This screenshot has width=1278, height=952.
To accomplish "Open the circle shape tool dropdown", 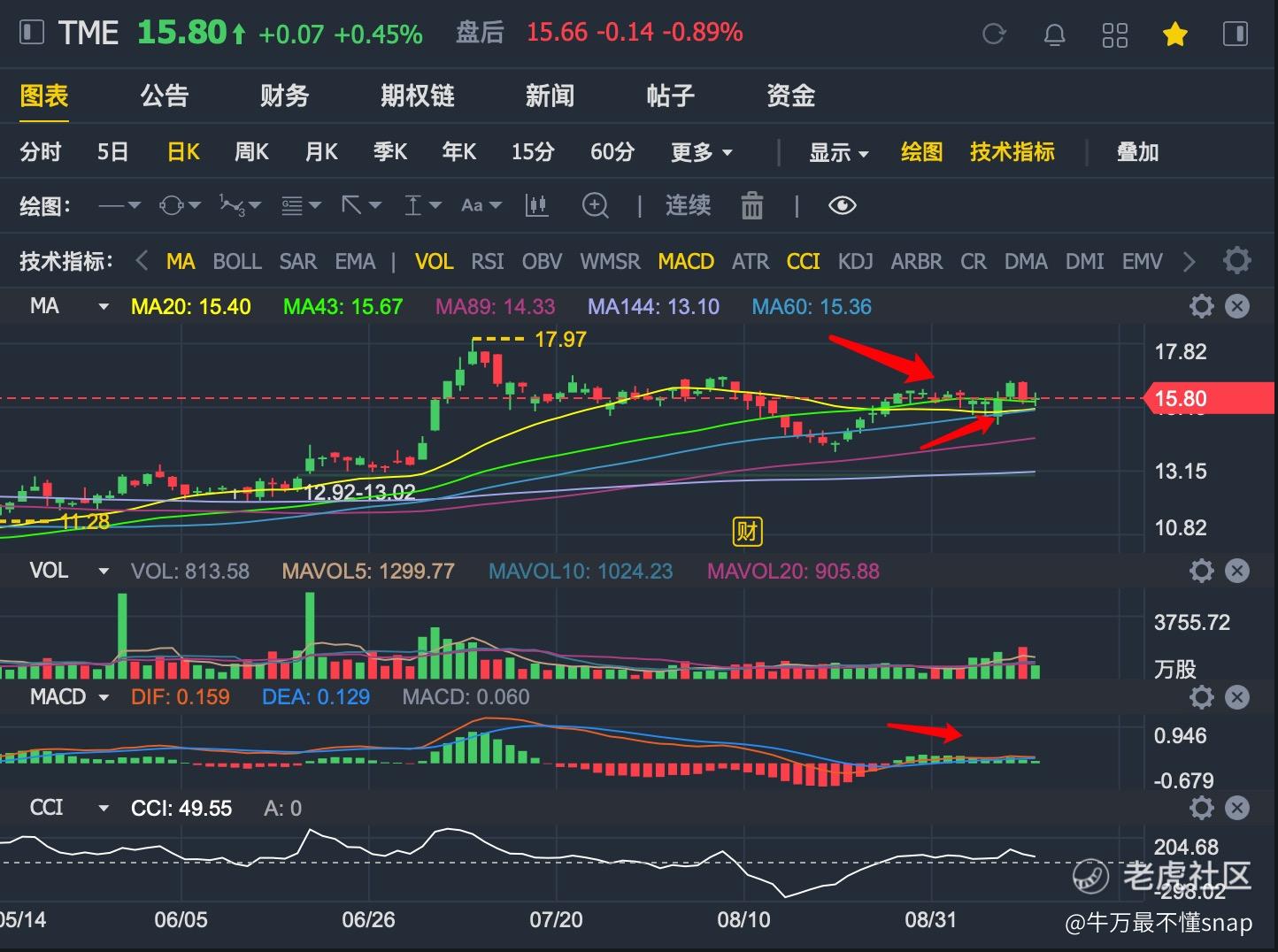I will [x=180, y=206].
